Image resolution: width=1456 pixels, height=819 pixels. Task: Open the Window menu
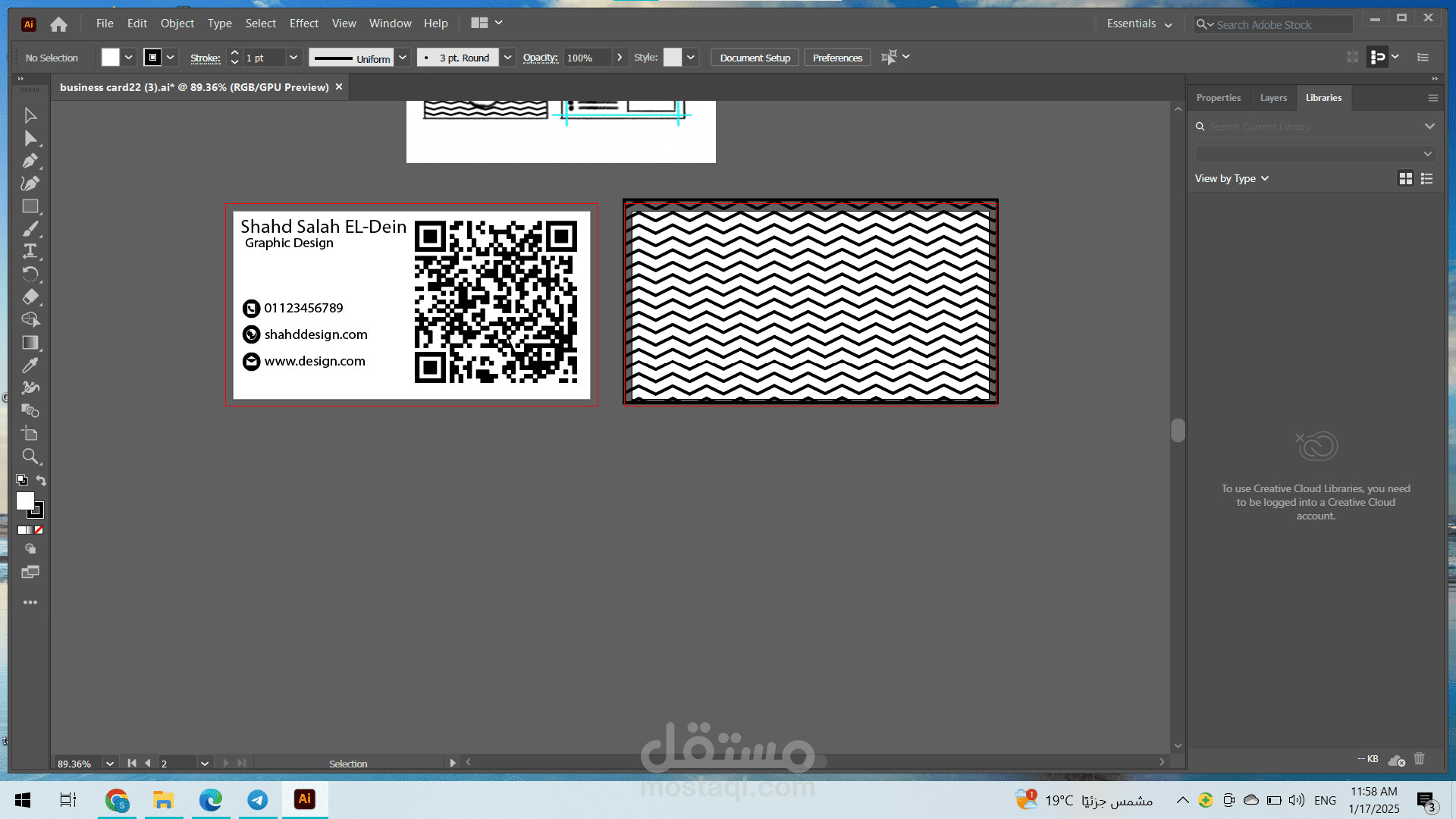tap(391, 24)
